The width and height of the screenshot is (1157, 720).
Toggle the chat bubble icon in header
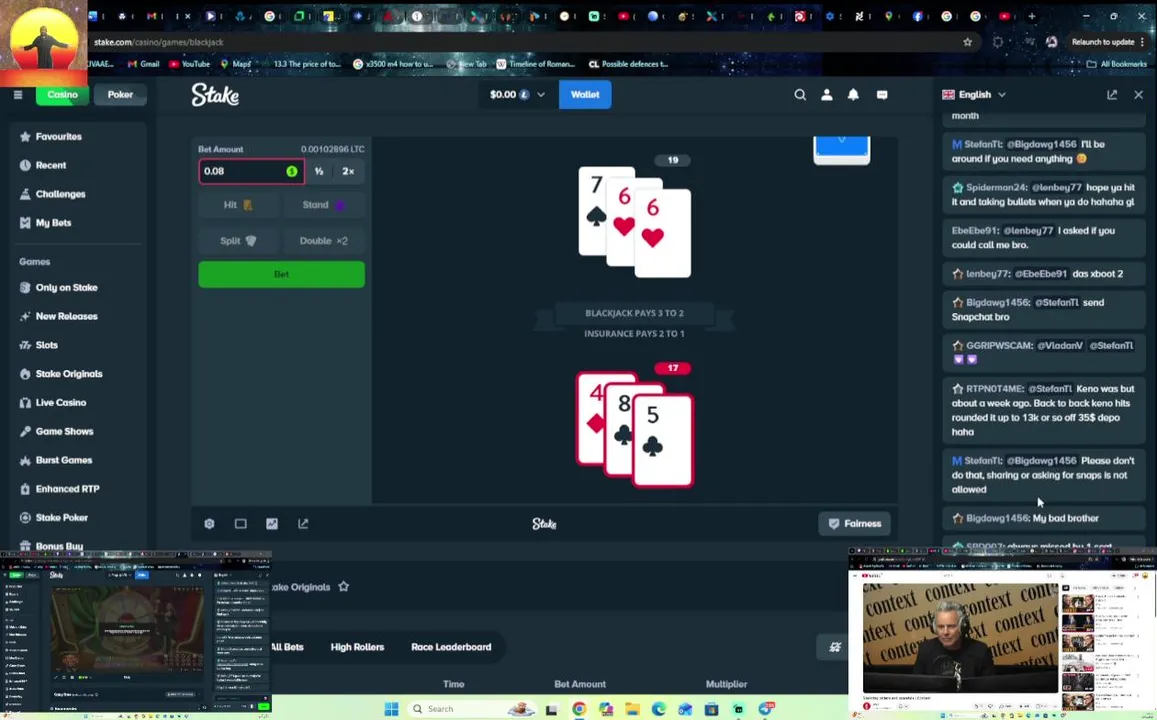point(882,94)
